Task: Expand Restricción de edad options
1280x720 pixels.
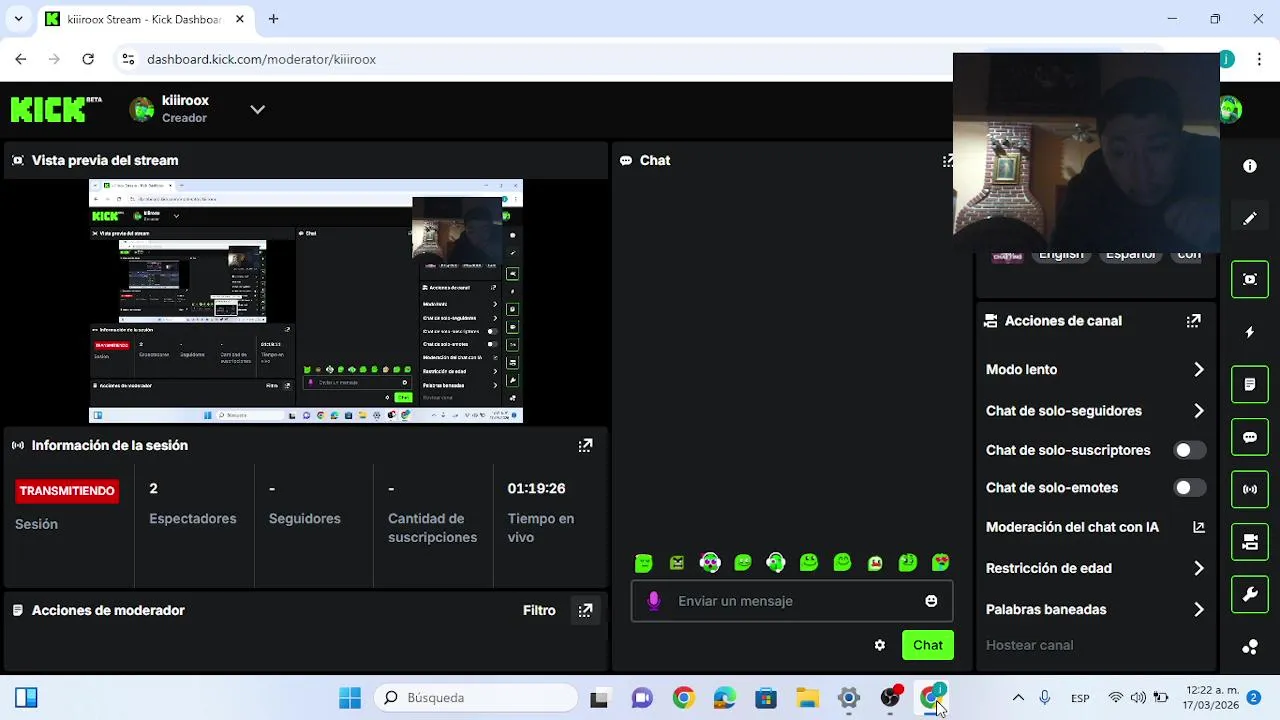Action: tap(1199, 568)
